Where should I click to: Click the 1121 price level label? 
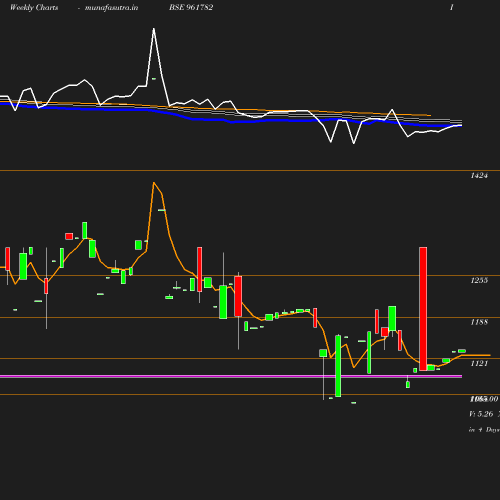(479, 363)
